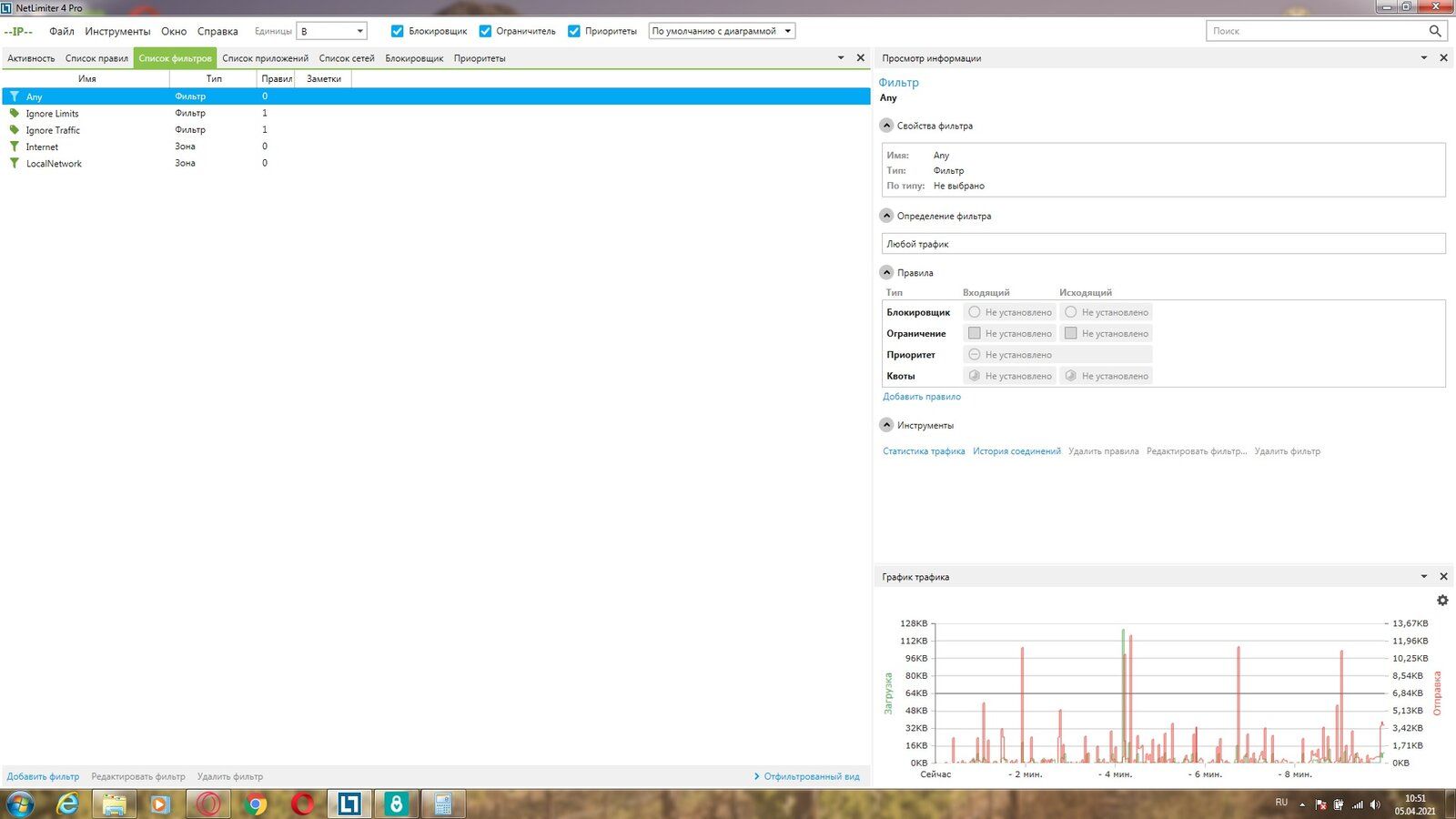Image resolution: width=1456 pixels, height=819 pixels.
Task: Uncheck the Ограничитель checkbox
Action: coord(485,31)
